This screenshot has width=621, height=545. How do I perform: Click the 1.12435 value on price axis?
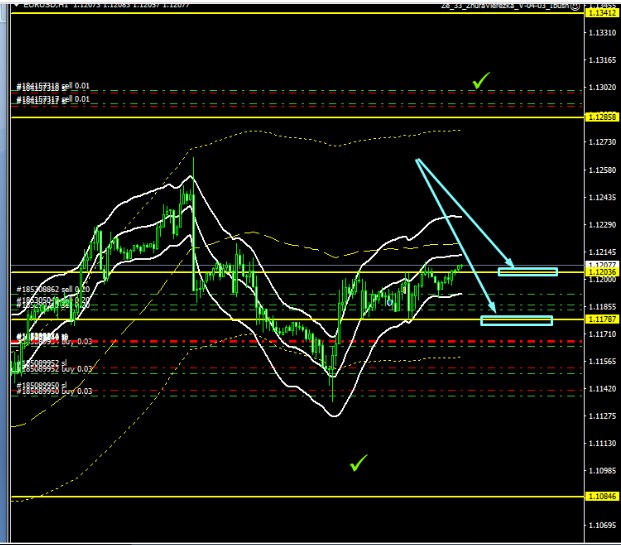(602, 197)
